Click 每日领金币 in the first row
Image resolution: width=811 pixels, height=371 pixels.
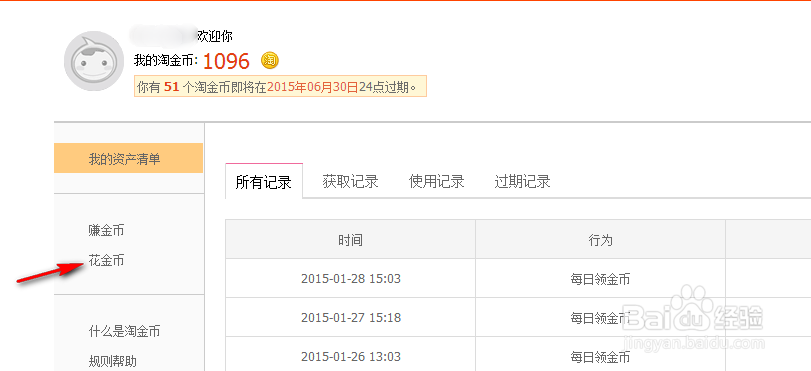pos(600,279)
